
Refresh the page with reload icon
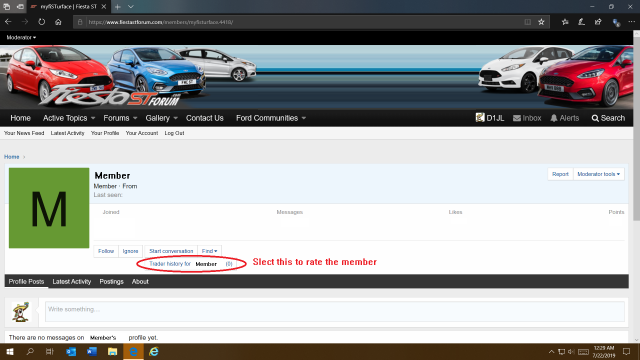click(42, 22)
